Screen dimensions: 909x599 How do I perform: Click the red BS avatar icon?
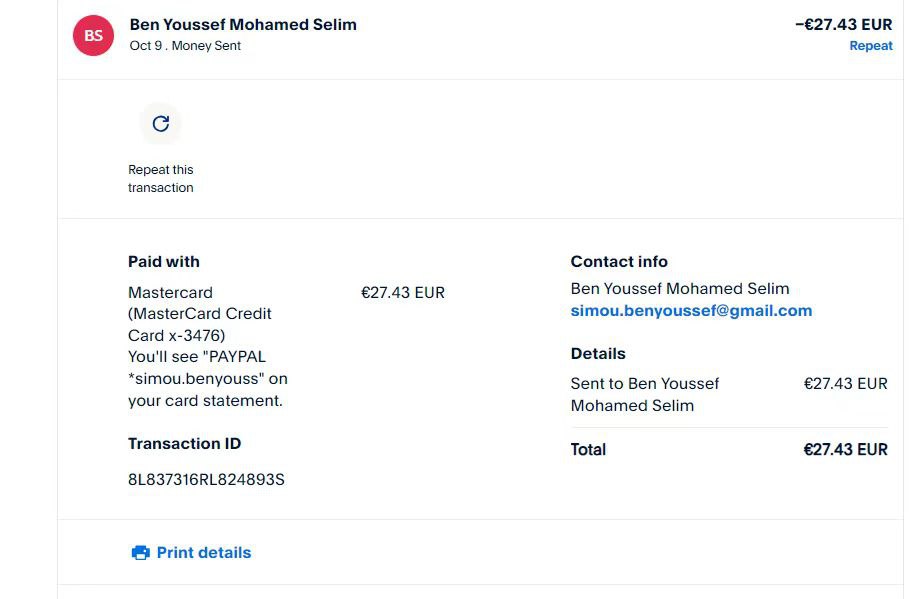pyautogui.click(x=93, y=36)
